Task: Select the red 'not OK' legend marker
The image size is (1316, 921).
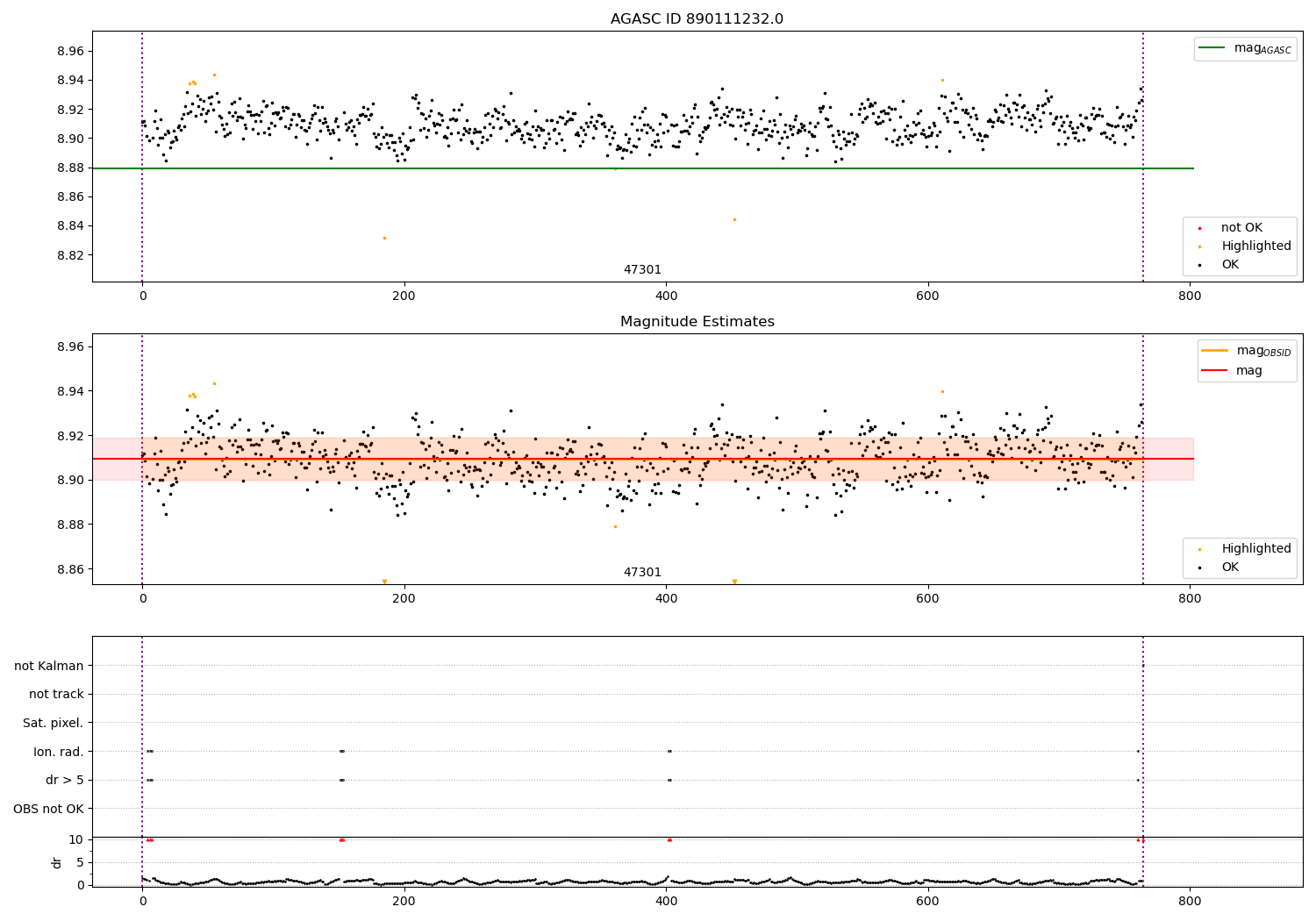Action: point(1200,228)
